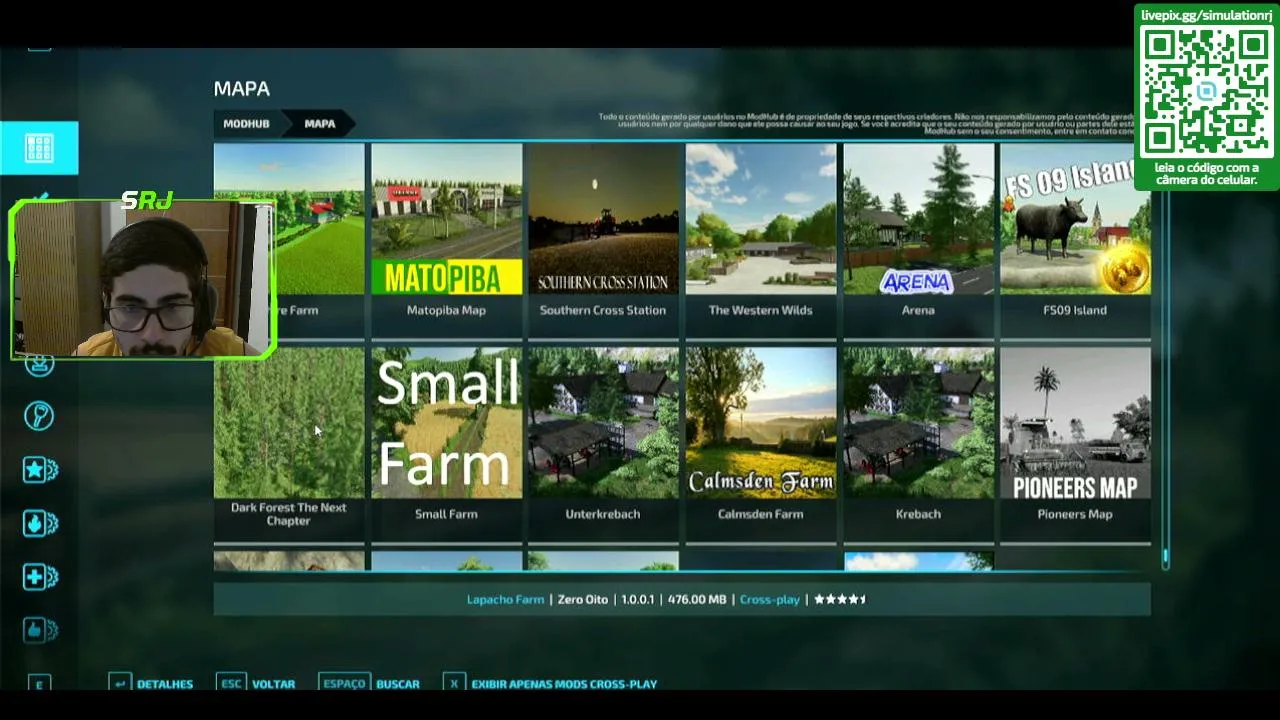Click the 'Calmsden Farm' title below thumbnail
Screen dimensions: 1280x720
click(x=761, y=514)
